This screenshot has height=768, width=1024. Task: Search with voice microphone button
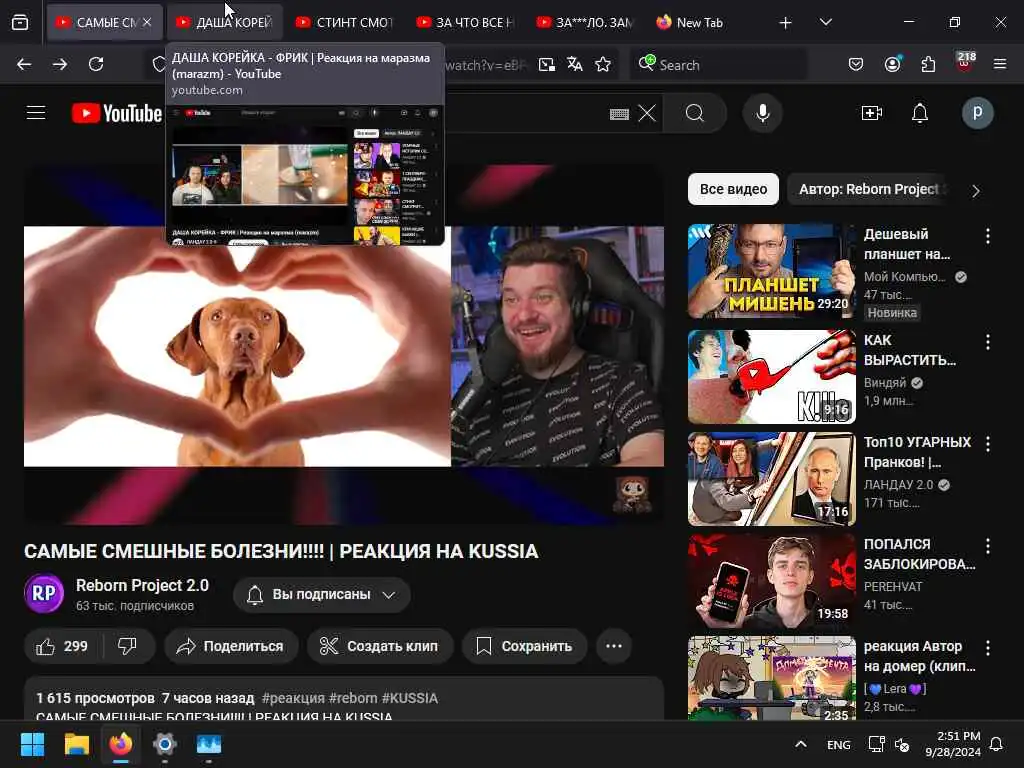click(763, 114)
